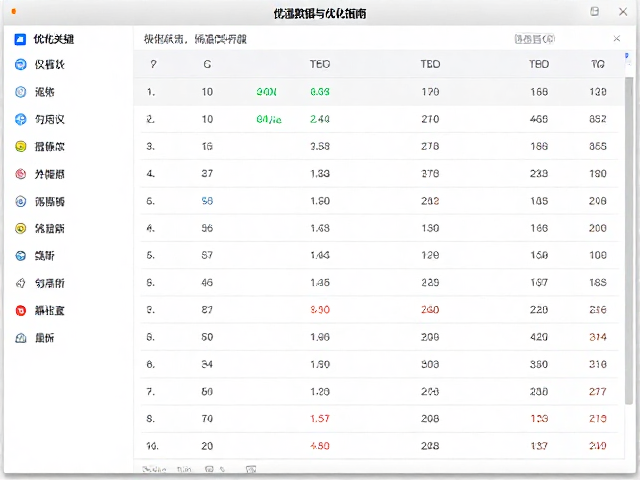640x480 pixels.
Task: Select the yellow-green circle icon, fifth sidebar item
Action: coord(20,147)
